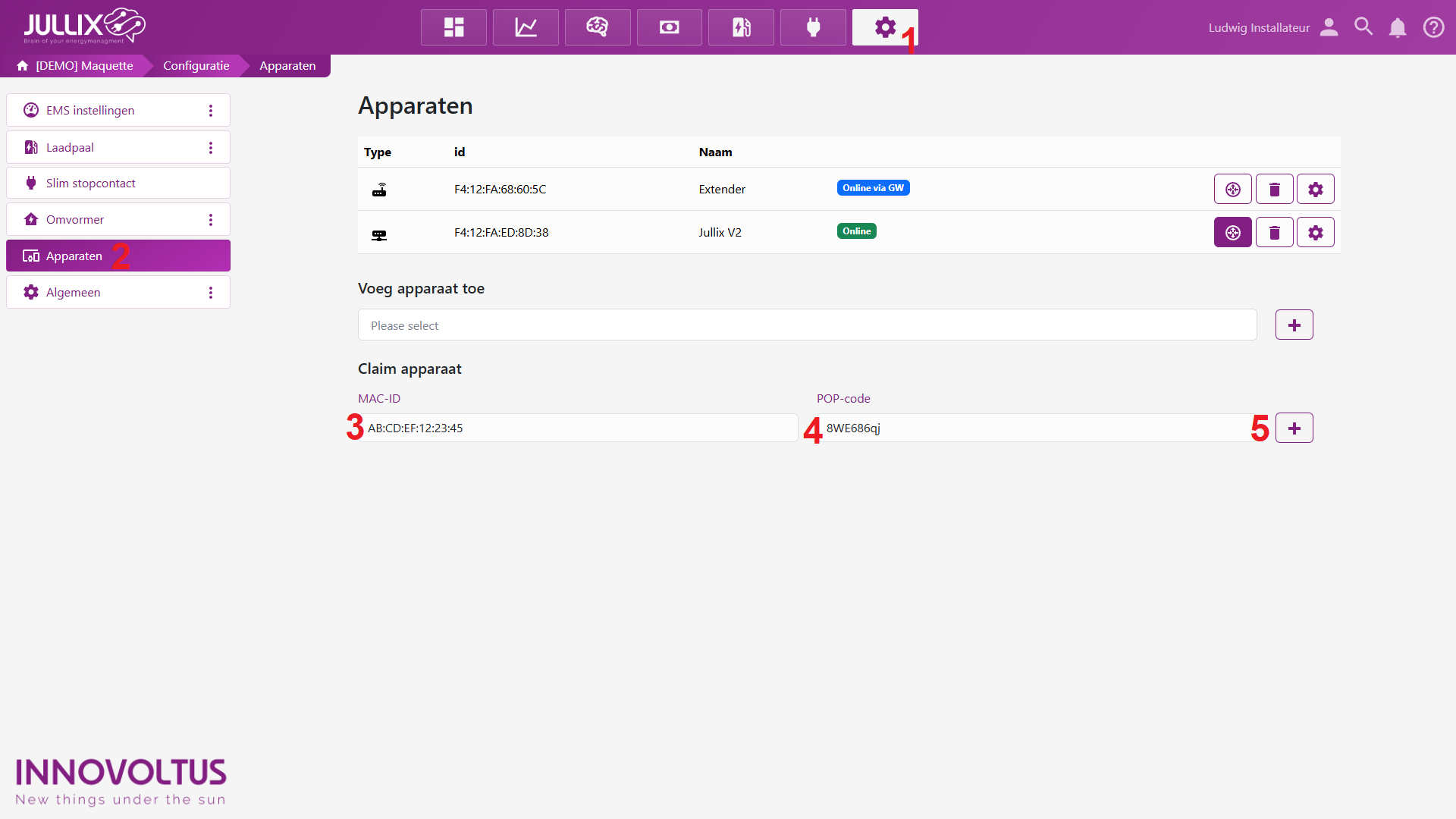This screenshot has width=1456, height=819.
Task: Open the brain EMS icon in top bar
Action: (x=597, y=27)
